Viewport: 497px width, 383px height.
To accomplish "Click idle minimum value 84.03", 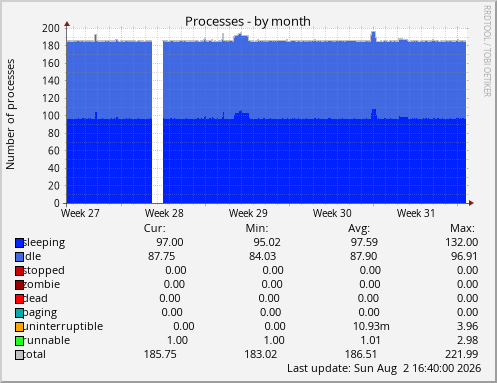I will [263, 256].
